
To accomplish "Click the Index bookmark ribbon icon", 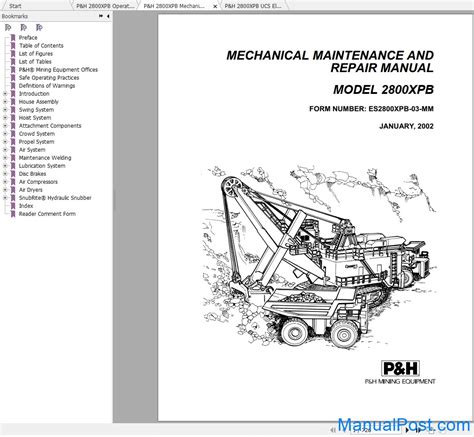I will coord(13,206).
